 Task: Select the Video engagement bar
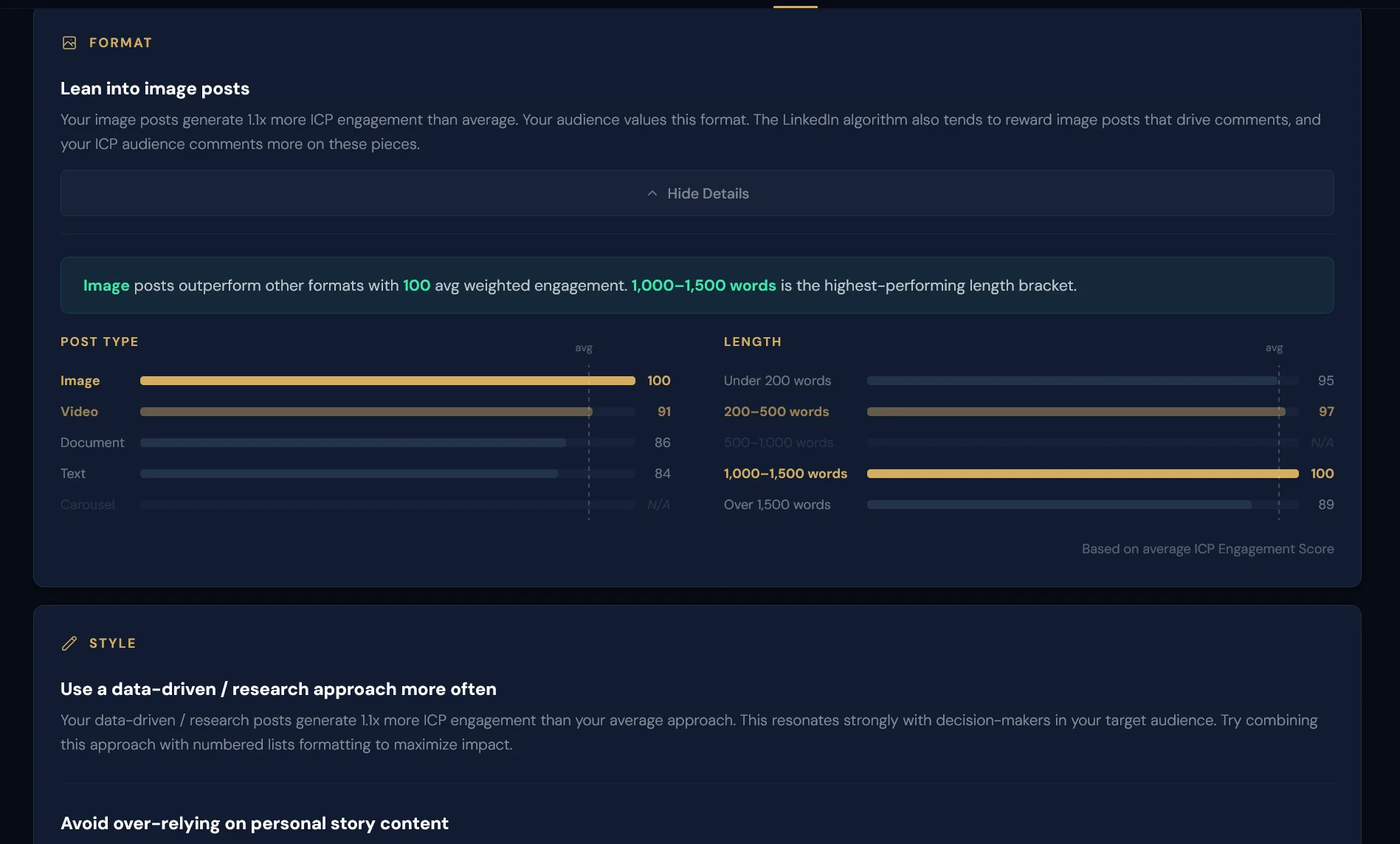[365, 412]
